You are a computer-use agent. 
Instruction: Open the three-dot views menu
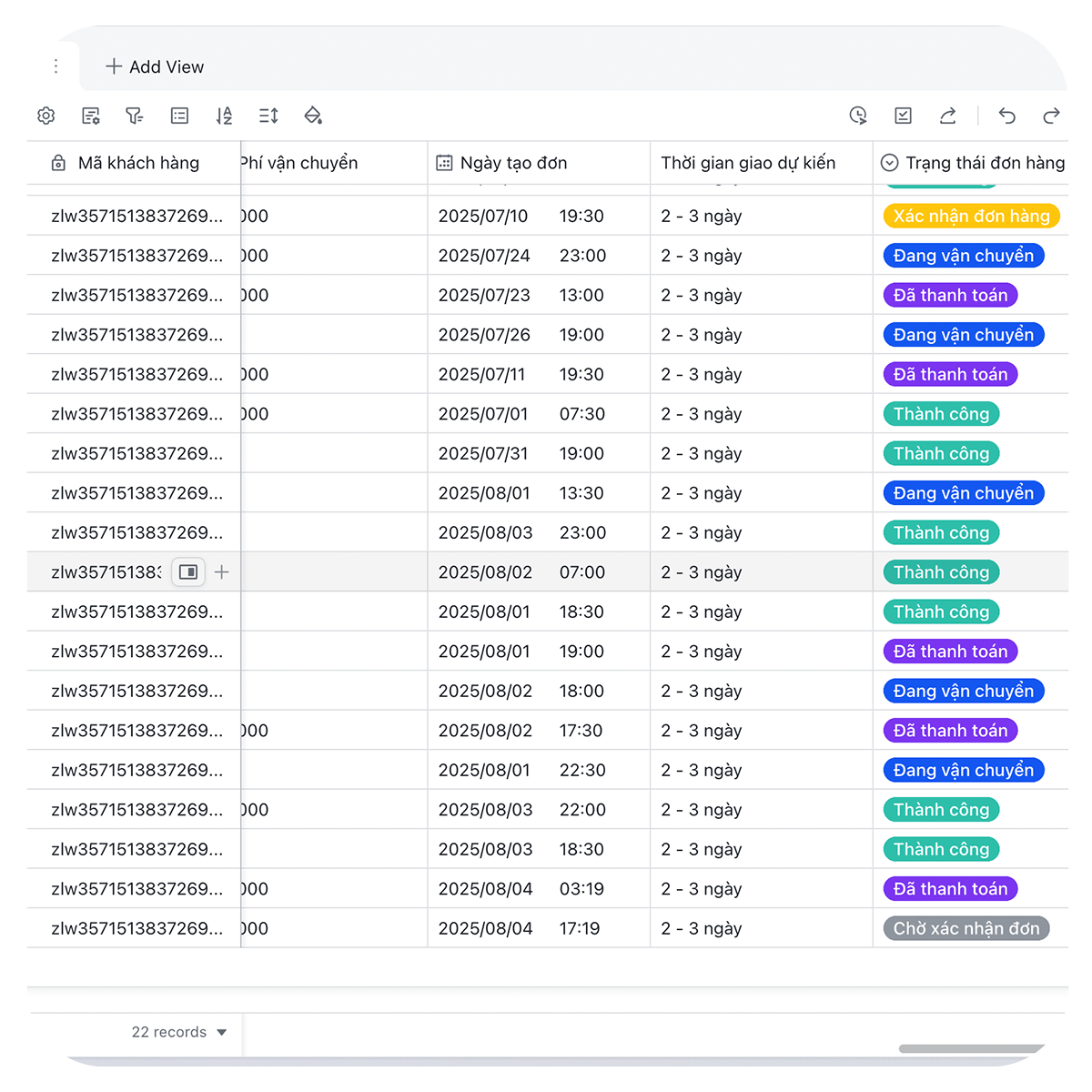point(56,66)
